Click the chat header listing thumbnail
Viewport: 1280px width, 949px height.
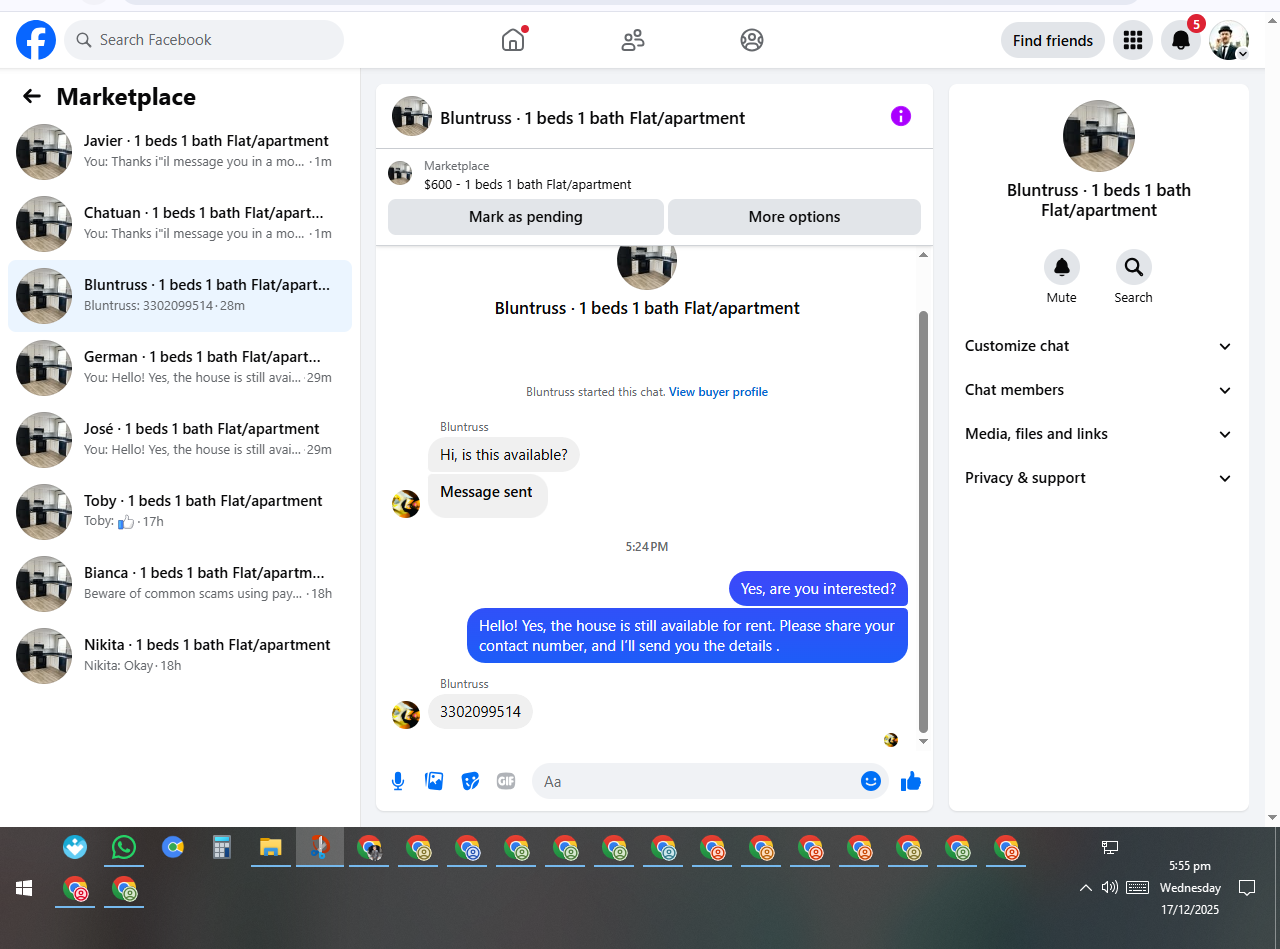(x=412, y=116)
